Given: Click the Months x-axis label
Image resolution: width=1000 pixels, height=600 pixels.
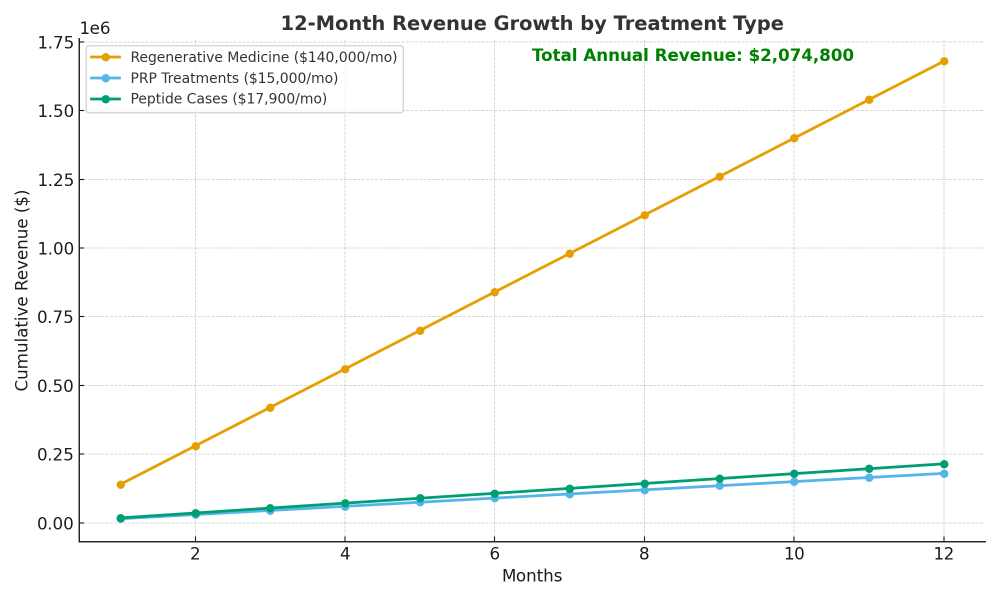Looking at the screenshot, I should [533, 576].
